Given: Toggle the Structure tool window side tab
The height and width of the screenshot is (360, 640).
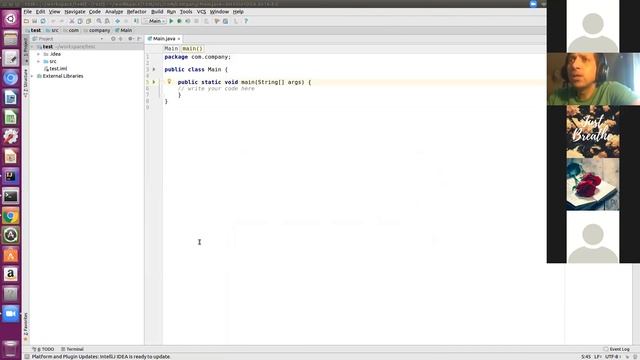Looking at the screenshot, I should coord(25,83).
